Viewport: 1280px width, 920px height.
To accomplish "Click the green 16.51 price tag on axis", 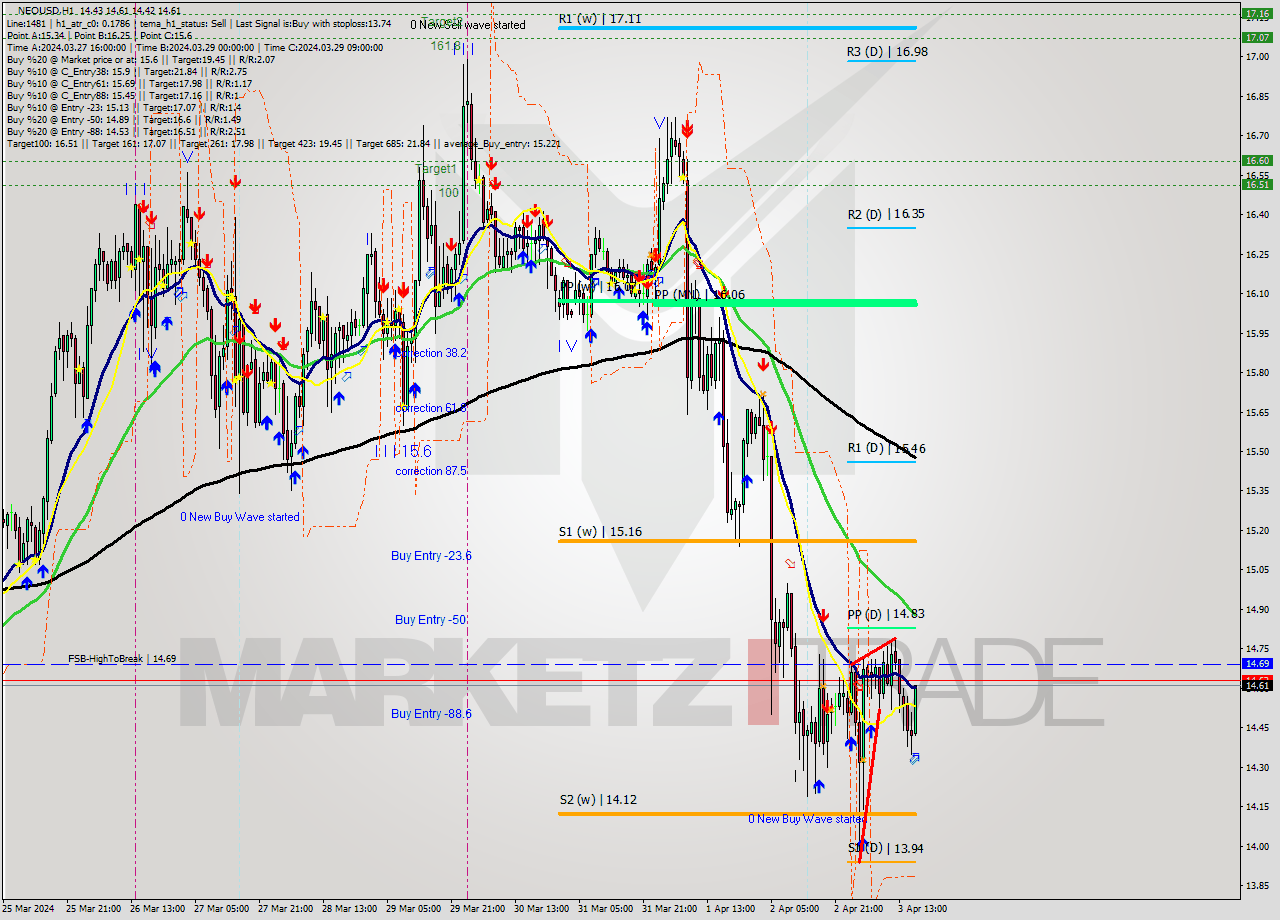I will 1257,184.
